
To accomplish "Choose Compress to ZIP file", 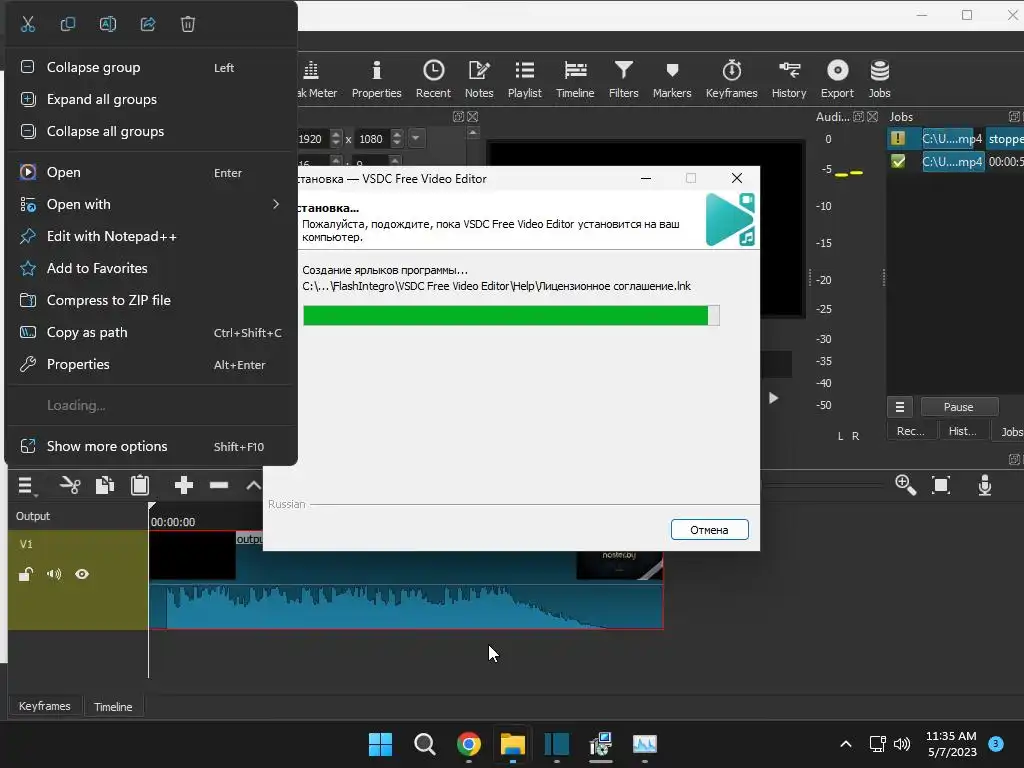I will tap(150, 300).
